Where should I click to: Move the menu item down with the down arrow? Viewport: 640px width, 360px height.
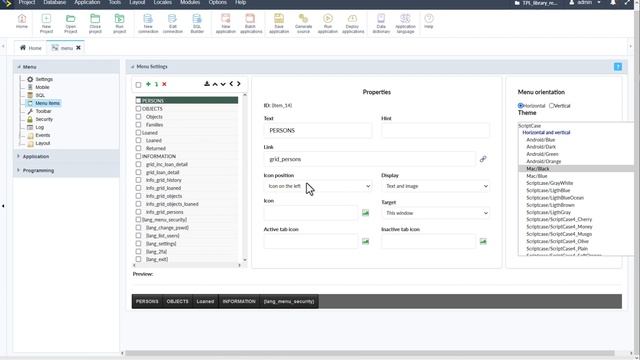223,84
